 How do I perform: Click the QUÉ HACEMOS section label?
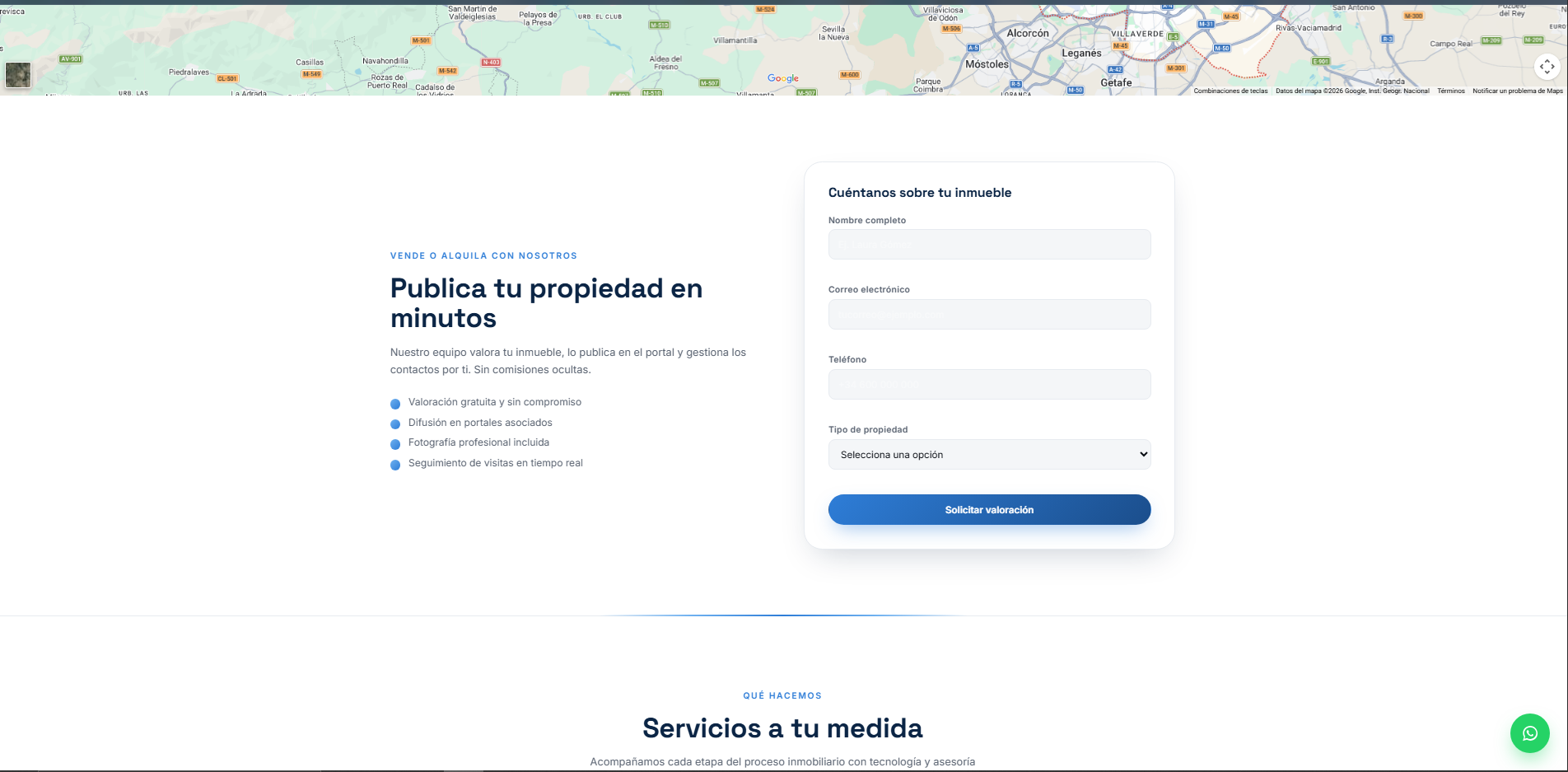point(782,696)
